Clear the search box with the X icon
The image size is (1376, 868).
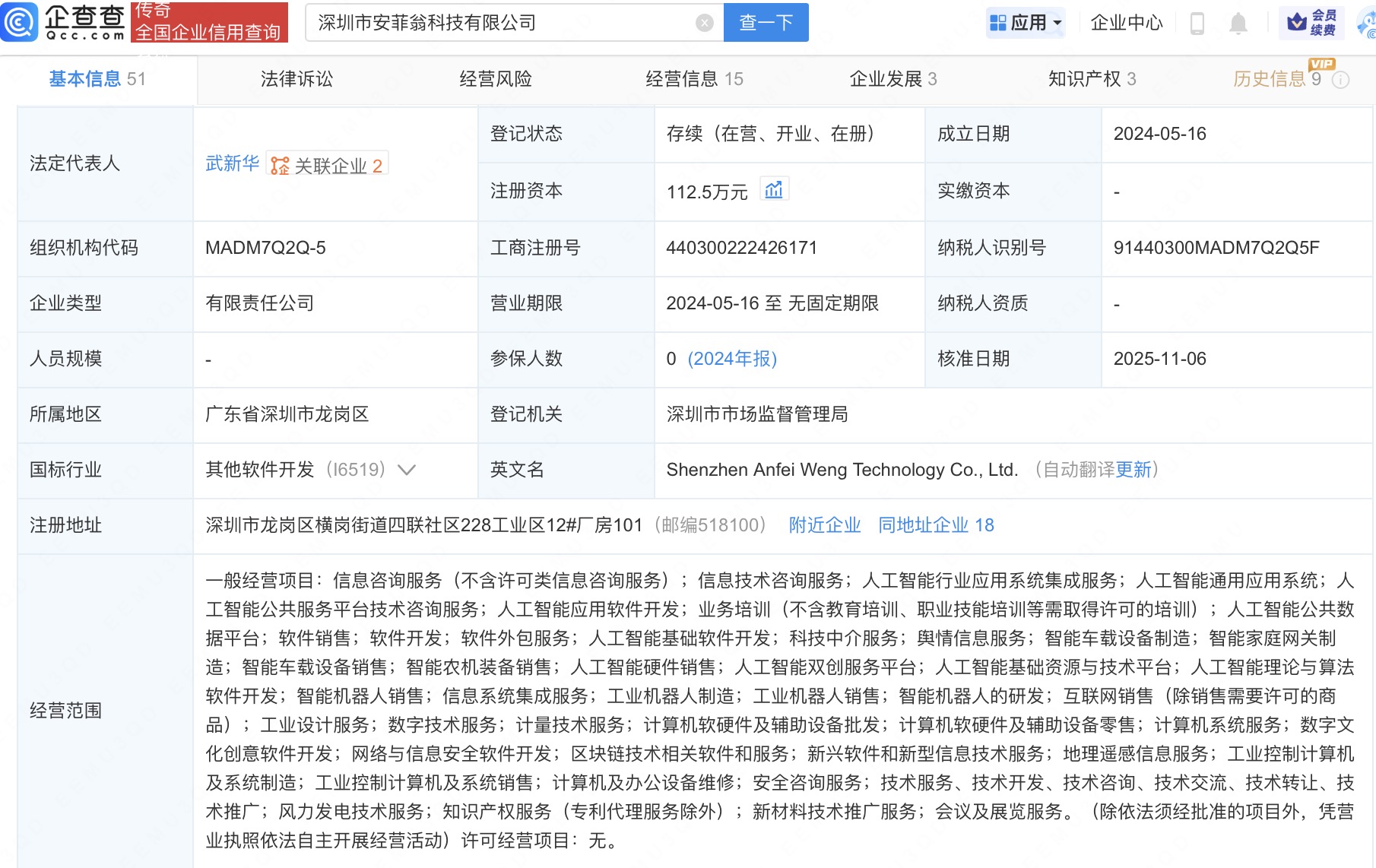point(705,23)
